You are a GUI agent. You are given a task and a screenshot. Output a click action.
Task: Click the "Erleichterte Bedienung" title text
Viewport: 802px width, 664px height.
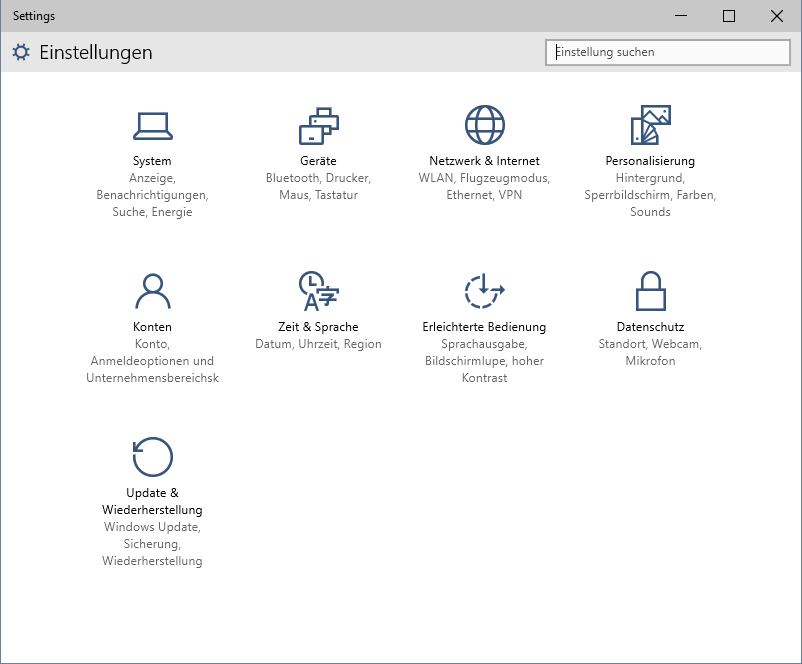tap(484, 327)
